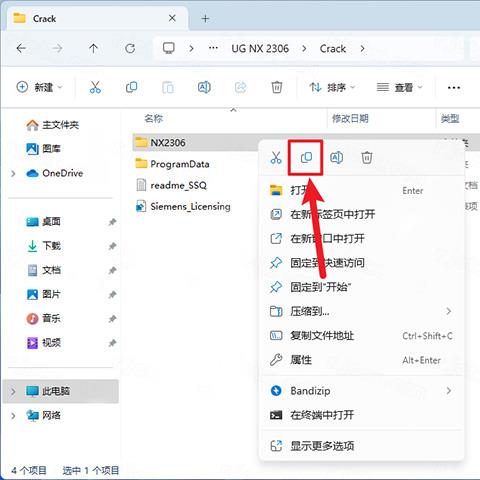Click the Rename icon in context menu
The width and height of the screenshot is (480, 480).
coord(336,157)
